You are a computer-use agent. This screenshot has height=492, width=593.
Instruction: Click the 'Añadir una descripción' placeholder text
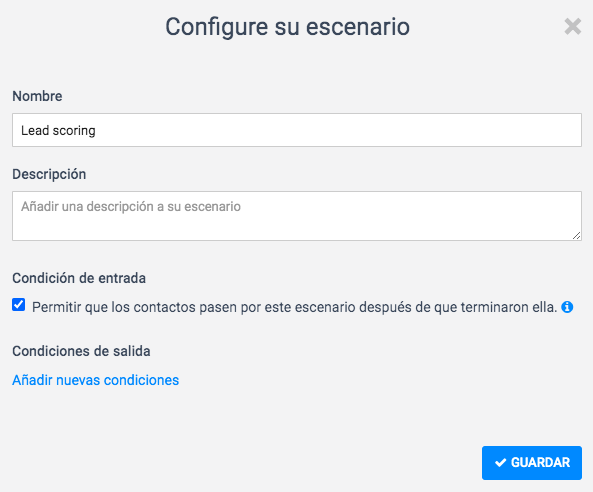[131, 206]
